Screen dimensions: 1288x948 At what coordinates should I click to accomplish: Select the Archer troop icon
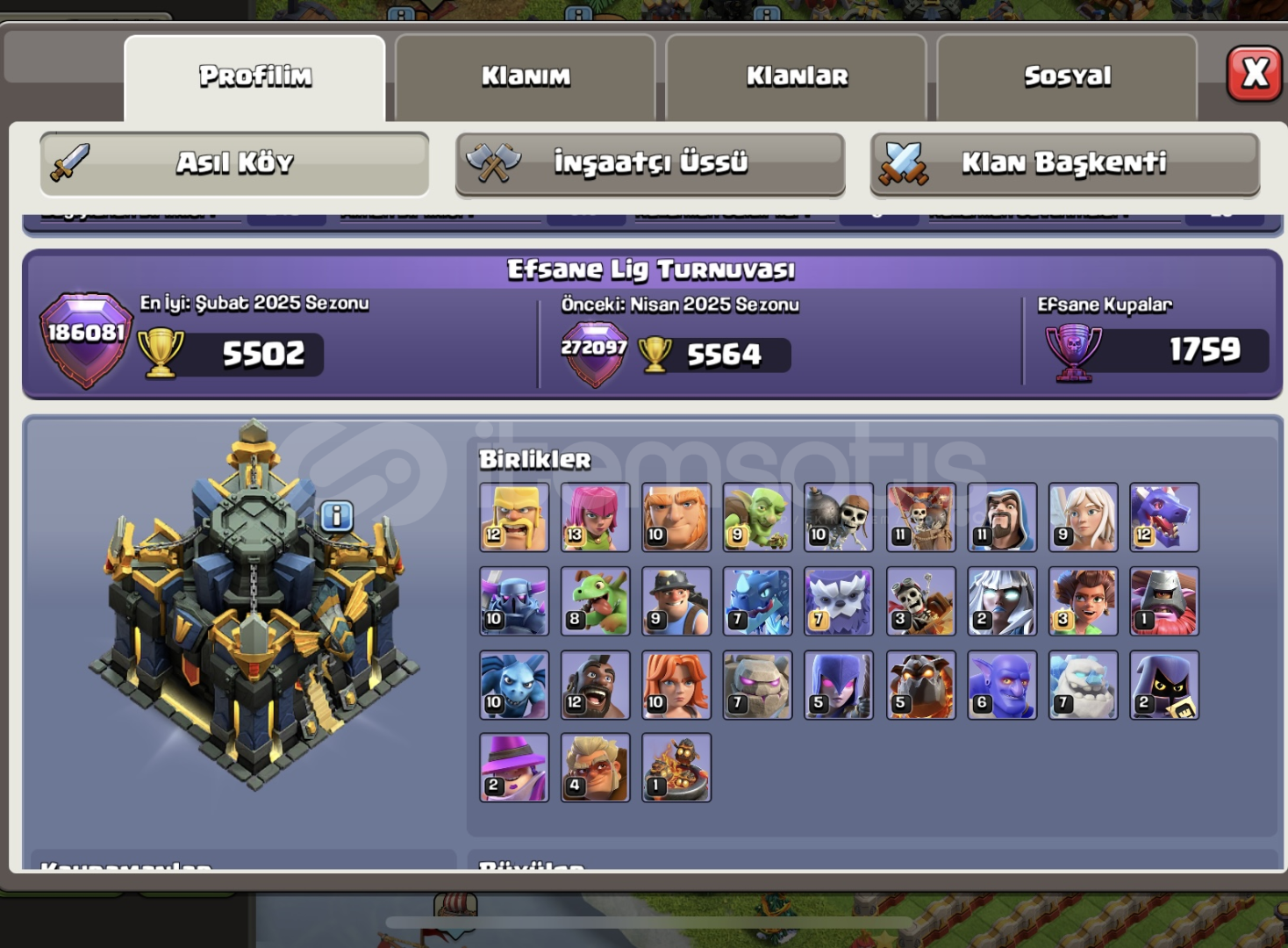pyautogui.click(x=596, y=517)
